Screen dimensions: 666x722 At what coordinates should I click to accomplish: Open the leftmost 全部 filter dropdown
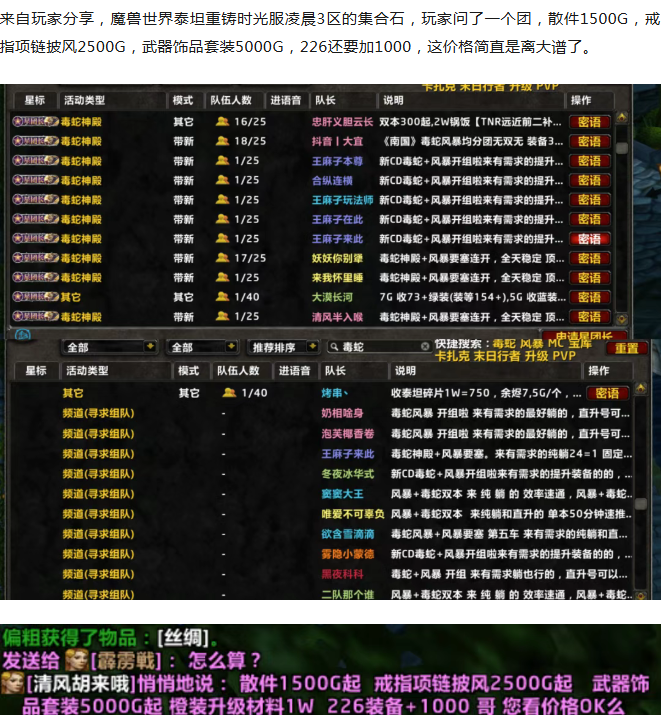point(108,347)
